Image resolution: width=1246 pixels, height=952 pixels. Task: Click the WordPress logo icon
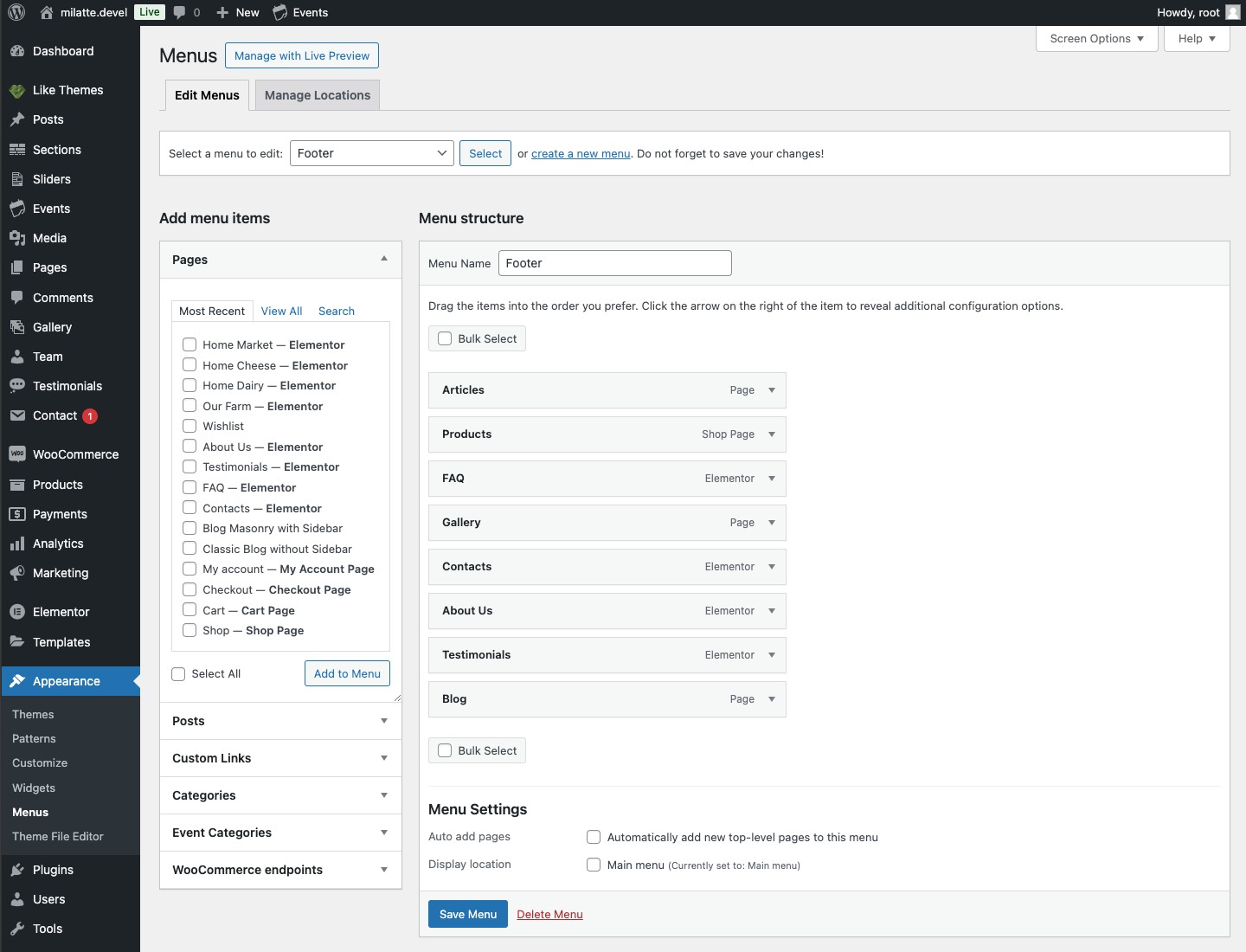[16, 12]
